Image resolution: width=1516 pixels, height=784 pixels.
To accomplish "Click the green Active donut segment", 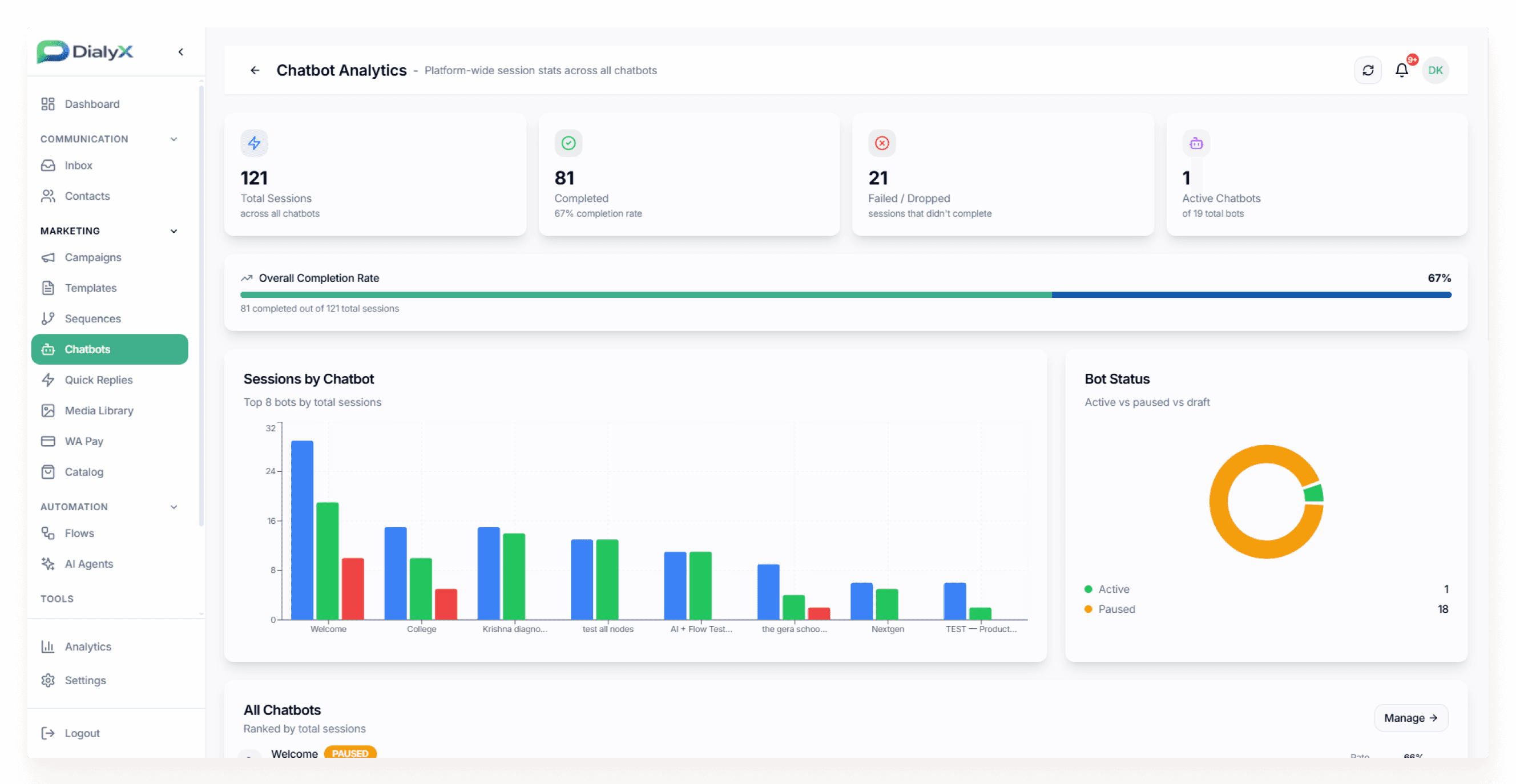I will point(1314,493).
